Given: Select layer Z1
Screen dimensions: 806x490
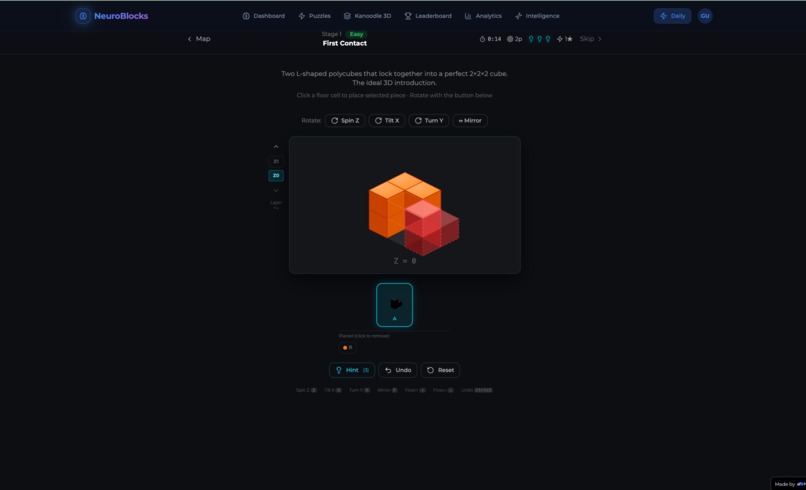Looking at the screenshot, I should click(x=276, y=161).
